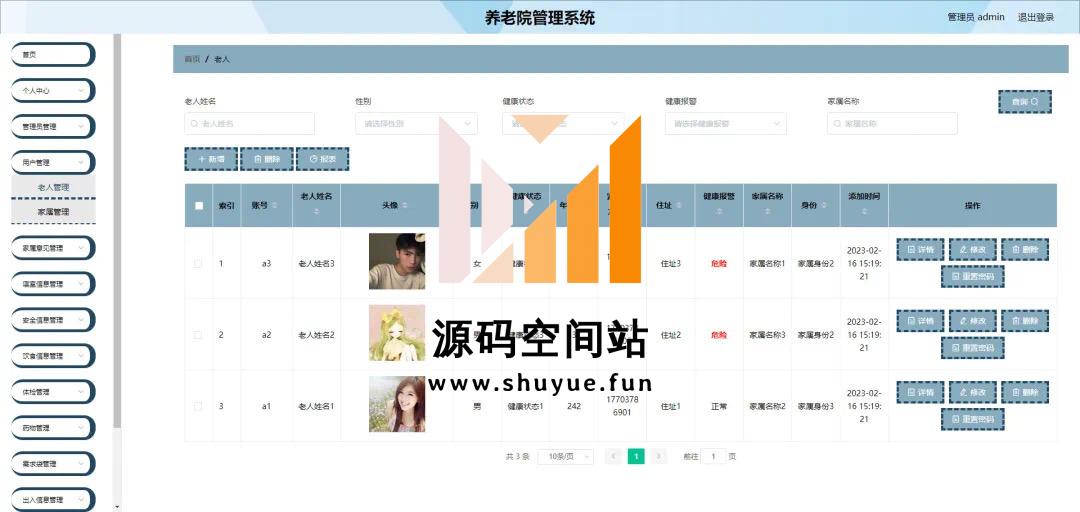This screenshot has height=512, width=1080.
Task: Click the 新增 add button
Action: tap(211, 158)
